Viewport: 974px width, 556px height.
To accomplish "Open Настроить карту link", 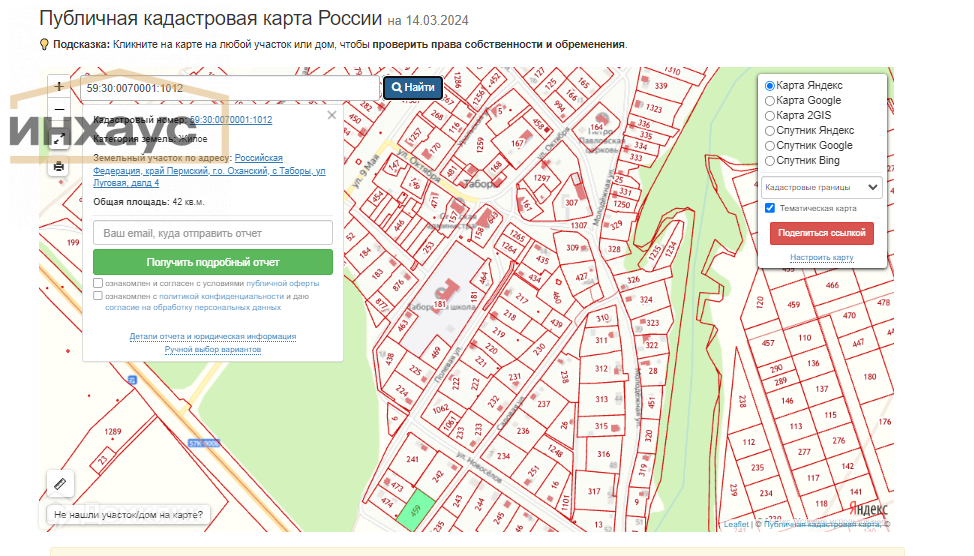I will (x=822, y=257).
